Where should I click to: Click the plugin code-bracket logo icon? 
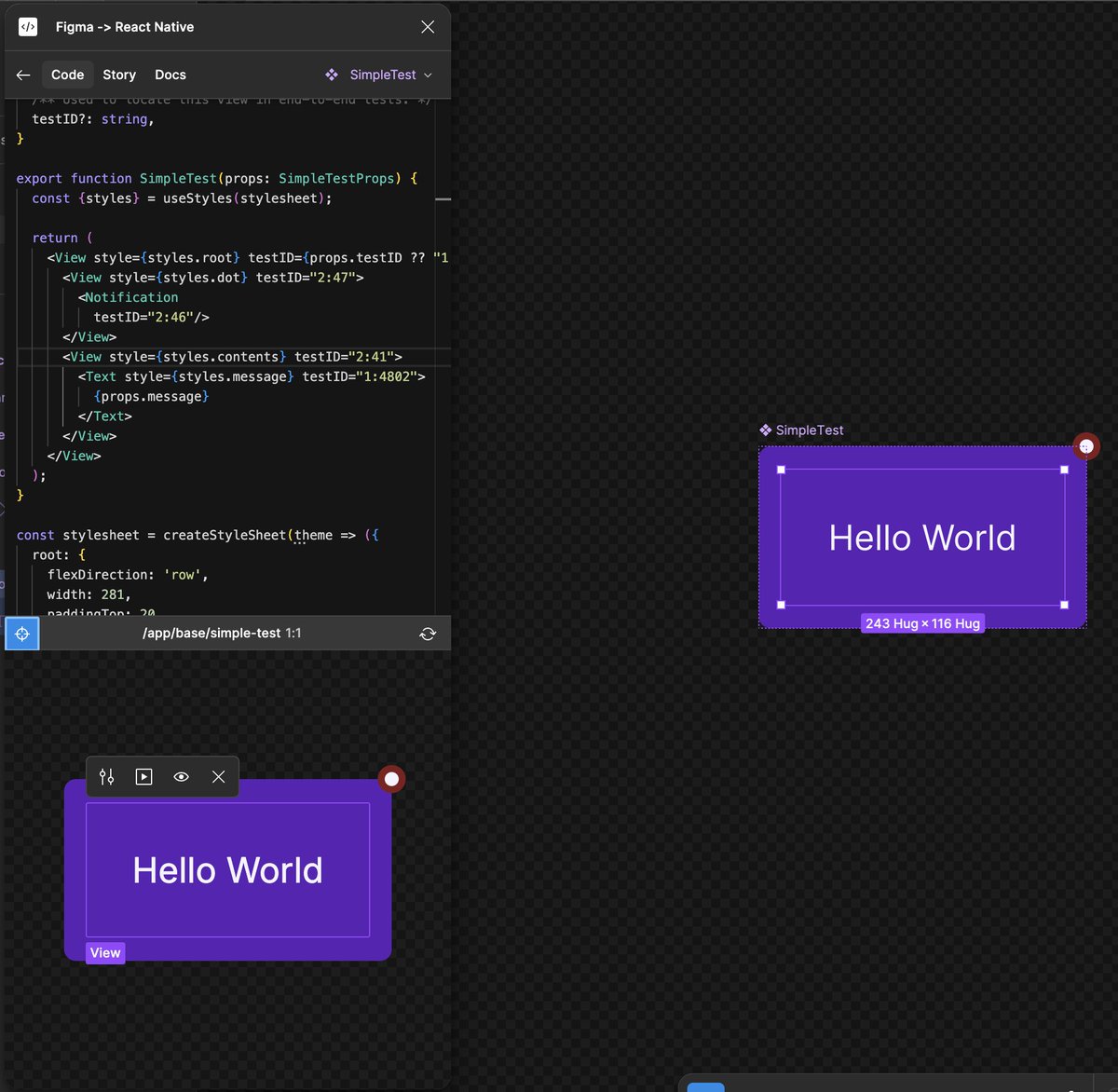click(x=28, y=27)
